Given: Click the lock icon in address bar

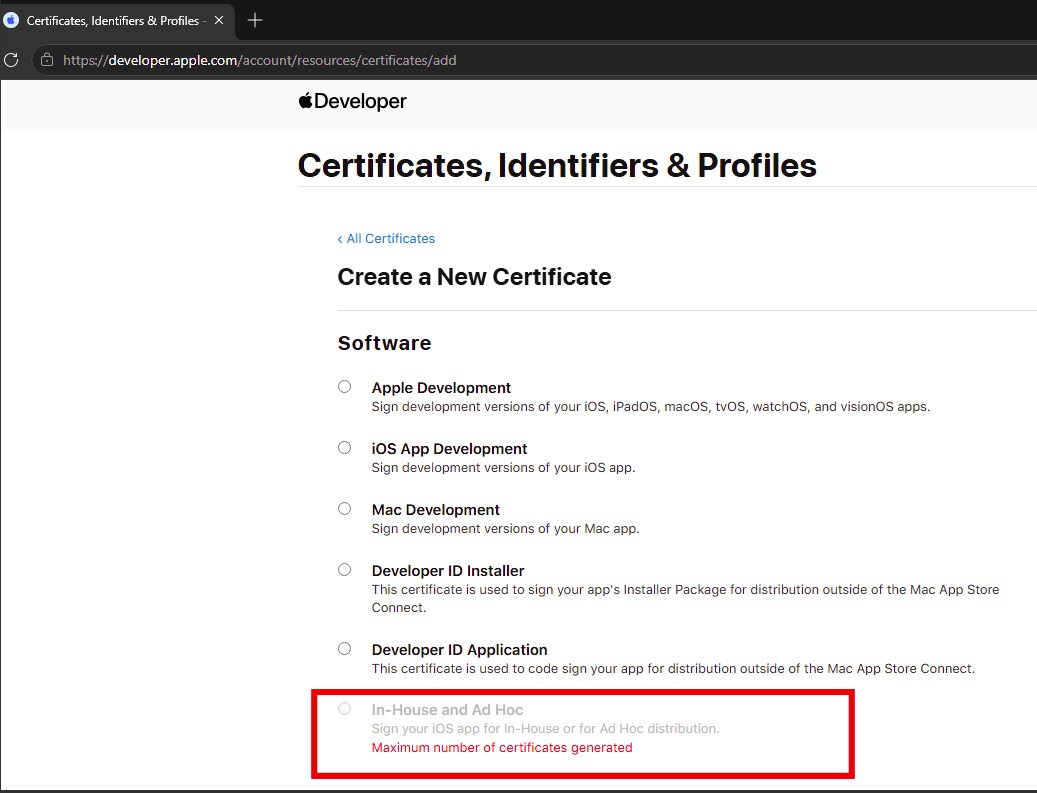Looking at the screenshot, I should (47, 60).
